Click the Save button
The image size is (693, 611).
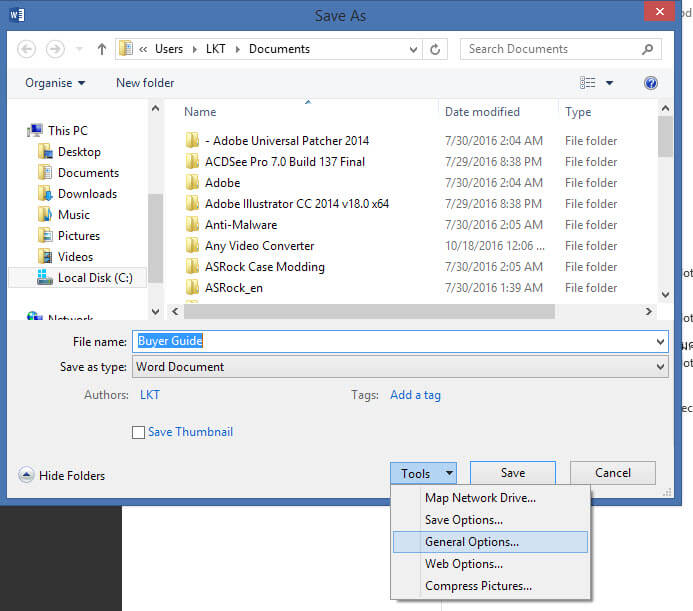pyautogui.click(x=513, y=473)
